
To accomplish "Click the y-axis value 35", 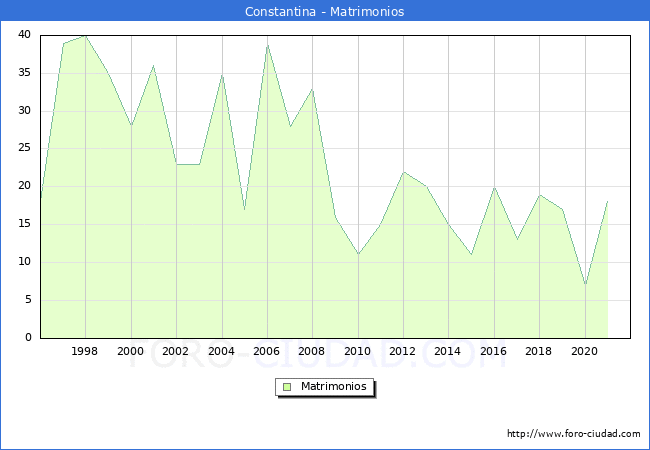I will (24, 73).
